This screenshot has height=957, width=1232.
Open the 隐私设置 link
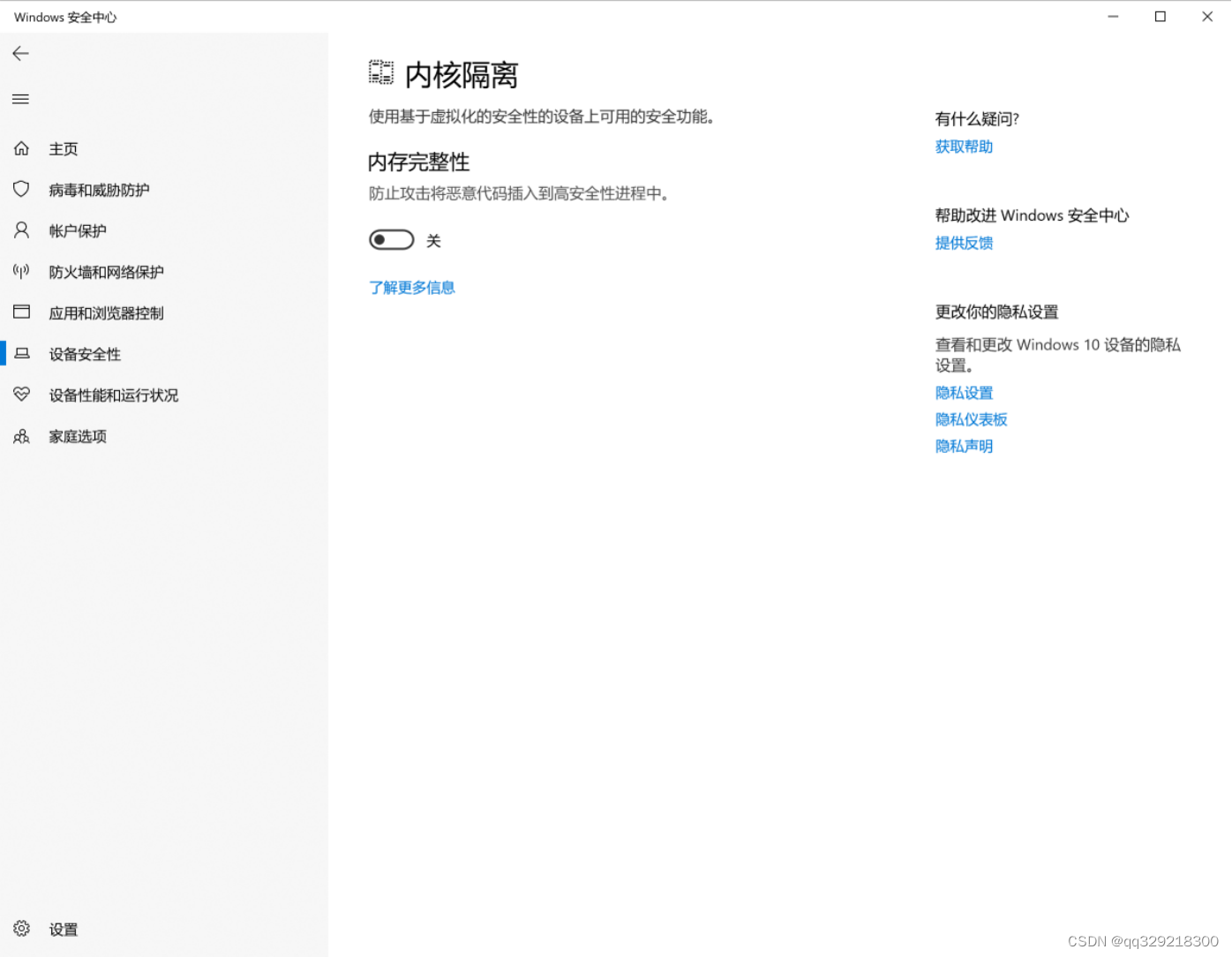[x=964, y=393]
